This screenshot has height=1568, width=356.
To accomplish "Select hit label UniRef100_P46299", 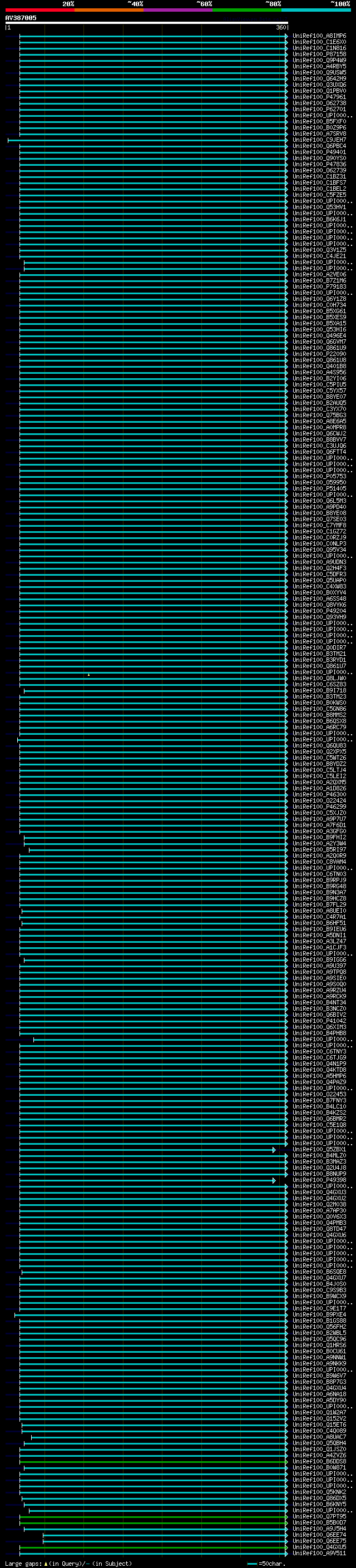I will coord(319,807).
